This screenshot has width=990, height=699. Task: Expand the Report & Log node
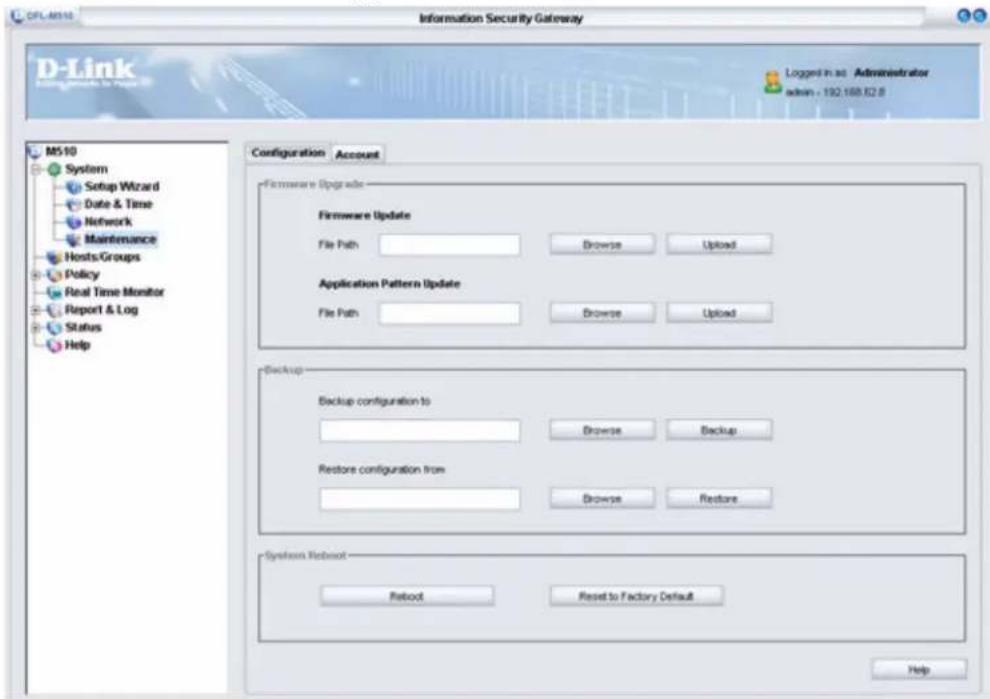coord(36,310)
